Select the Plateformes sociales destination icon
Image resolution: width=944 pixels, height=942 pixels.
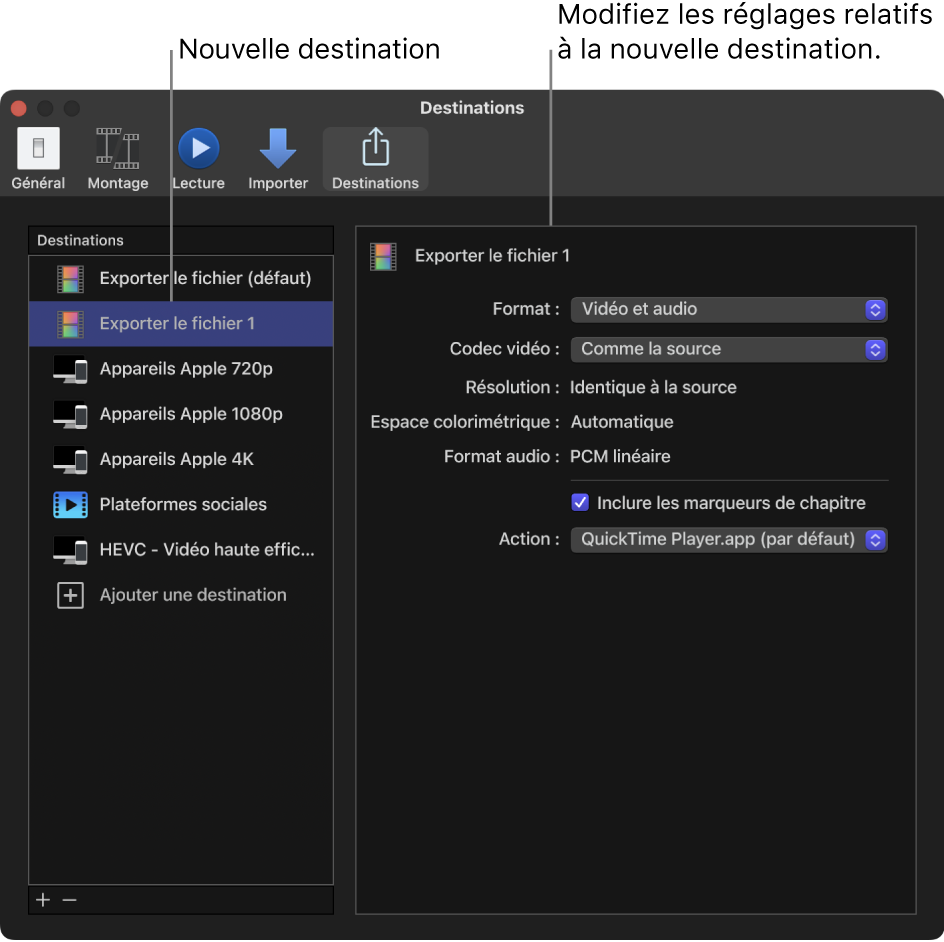70,505
